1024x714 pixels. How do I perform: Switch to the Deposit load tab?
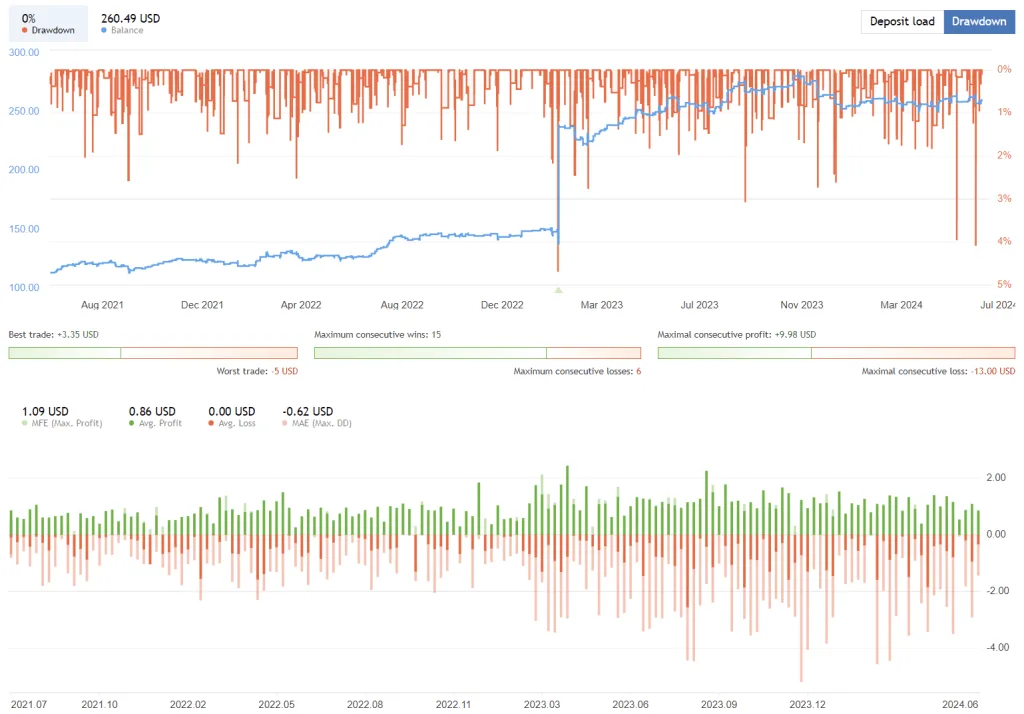click(x=901, y=21)
